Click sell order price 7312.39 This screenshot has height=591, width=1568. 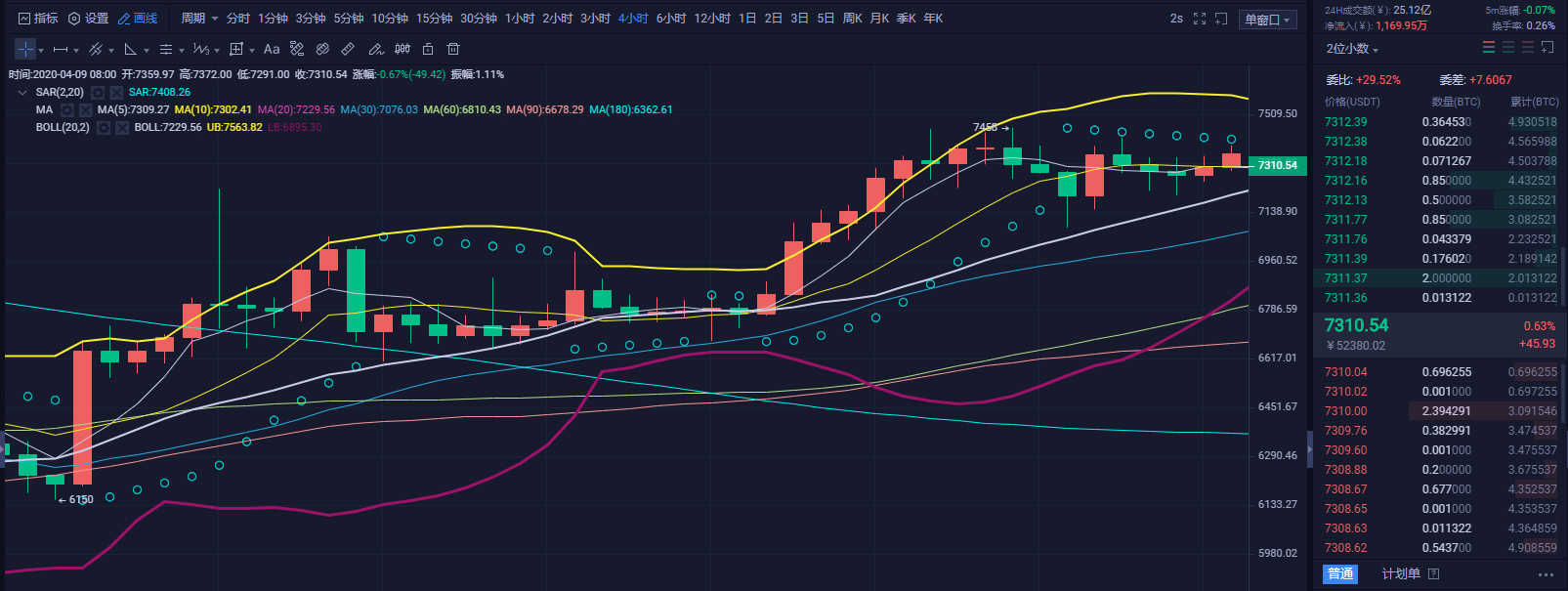(x=1345, y=122)
